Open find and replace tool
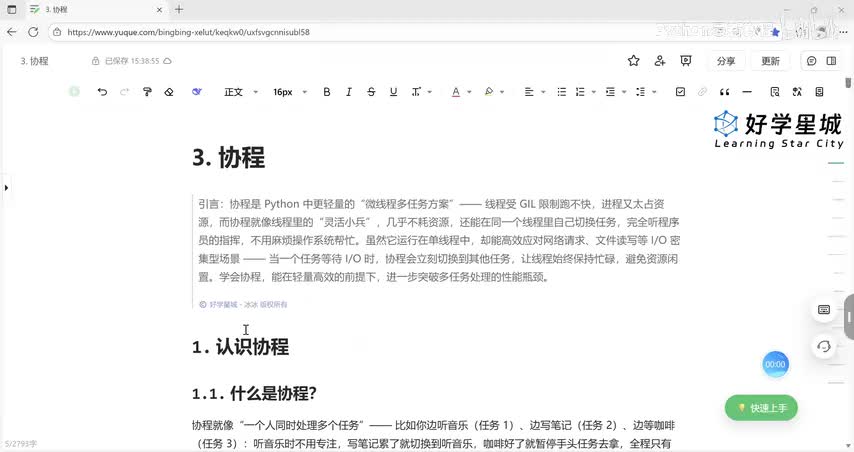Screen dimensions: 854x452 pyautogui.click(x=774, y=92)
